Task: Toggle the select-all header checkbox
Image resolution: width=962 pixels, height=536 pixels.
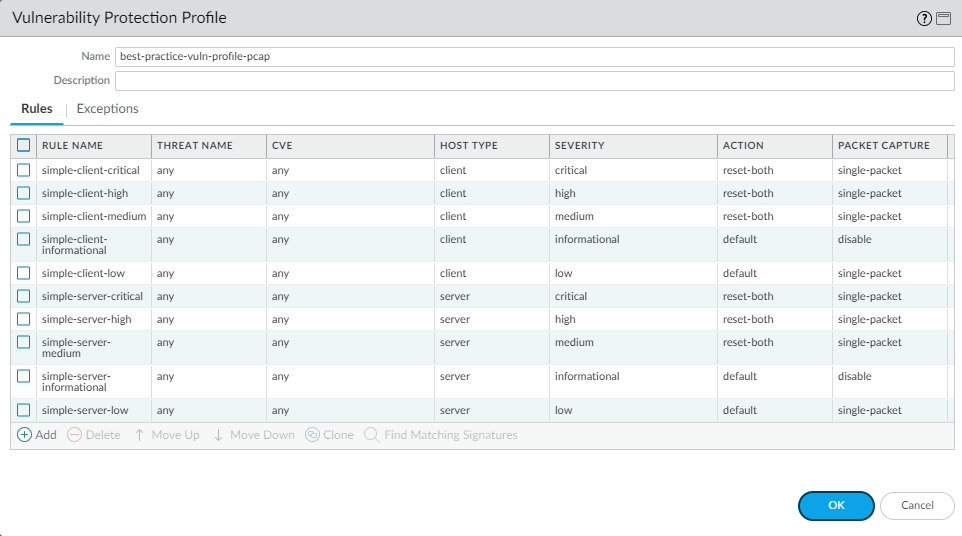Action: click(24, 145)
